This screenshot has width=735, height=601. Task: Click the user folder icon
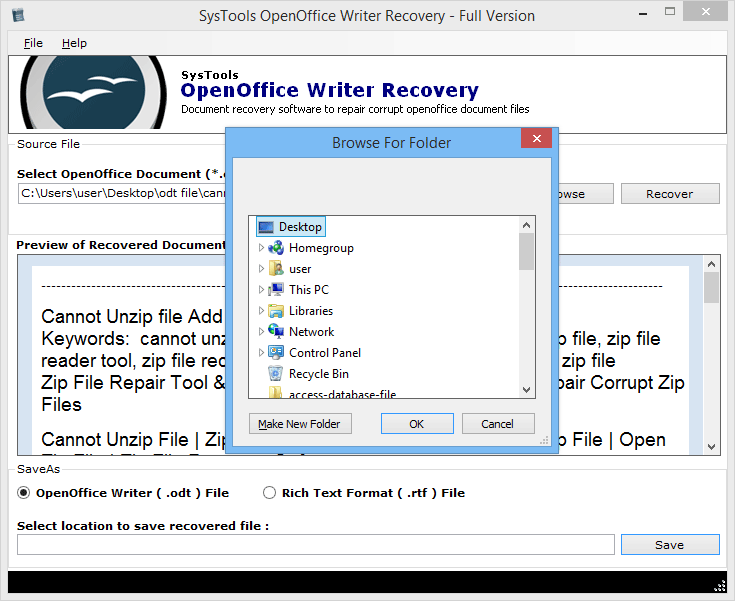276,269
